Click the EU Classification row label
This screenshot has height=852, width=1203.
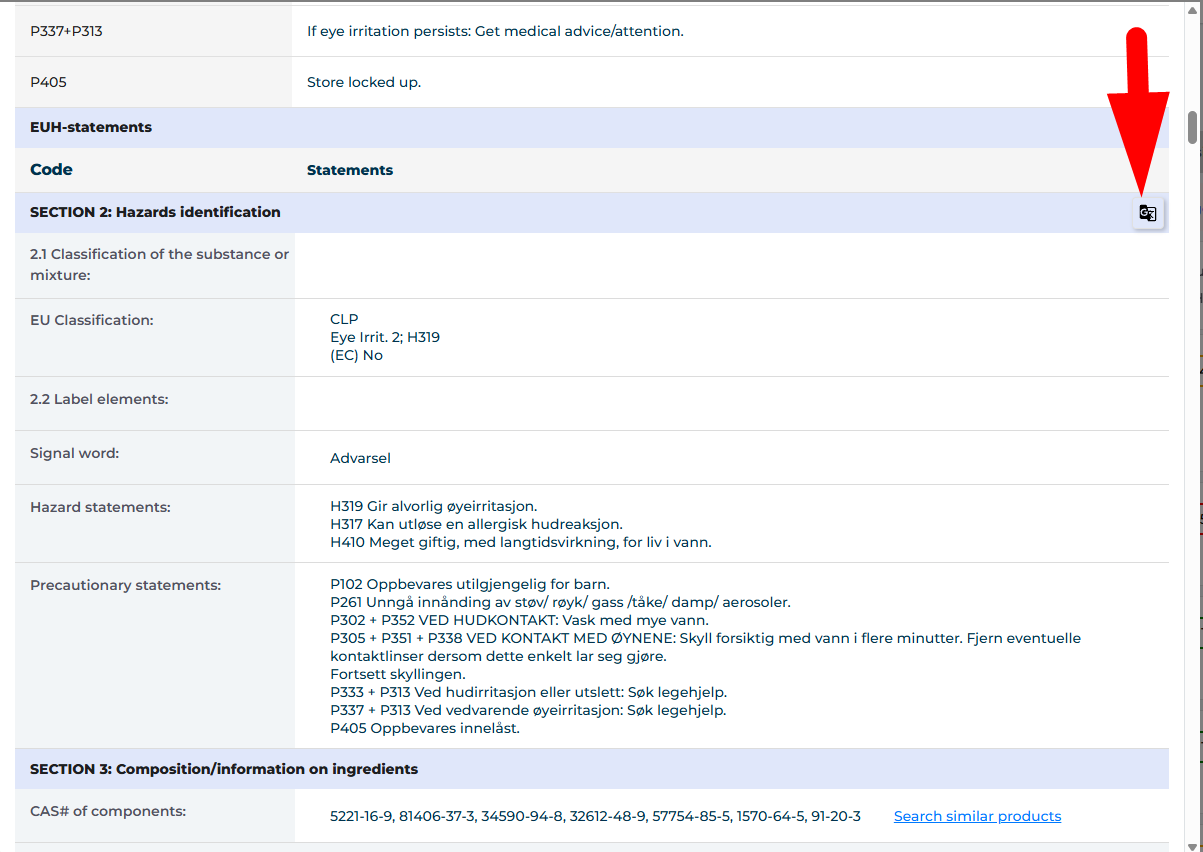pos(92,320)
